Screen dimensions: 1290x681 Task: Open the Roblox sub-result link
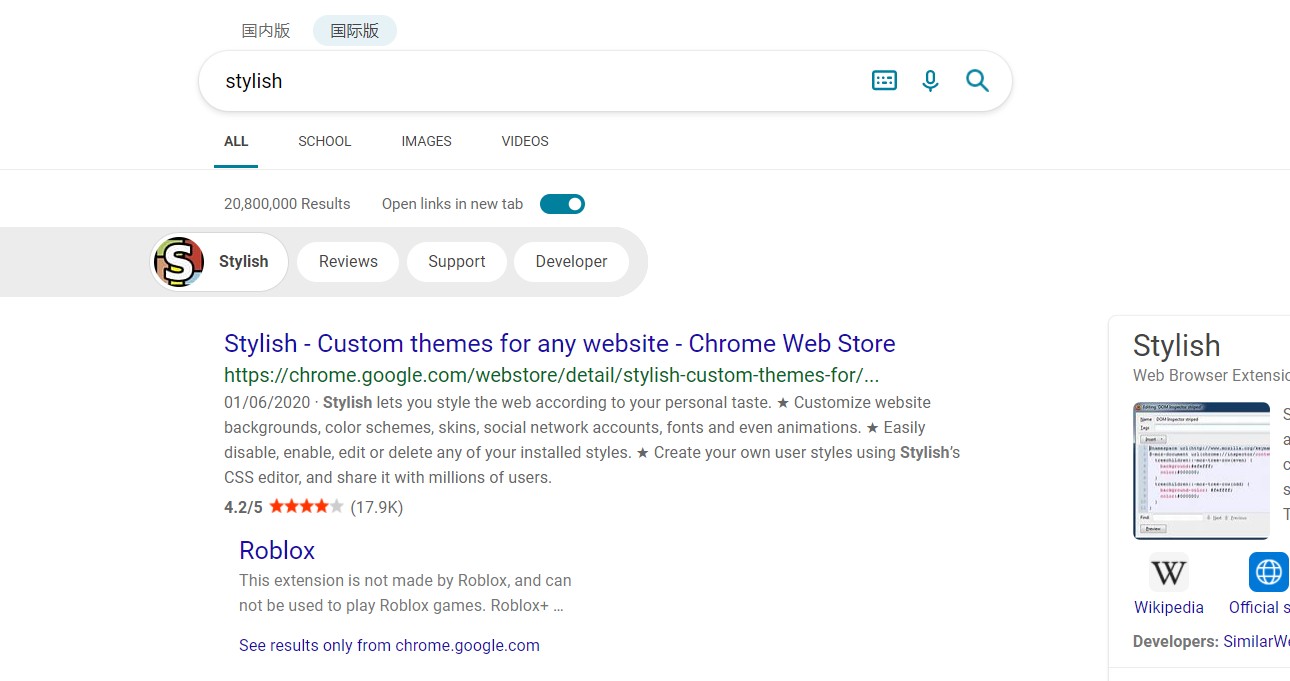point(277,551)
